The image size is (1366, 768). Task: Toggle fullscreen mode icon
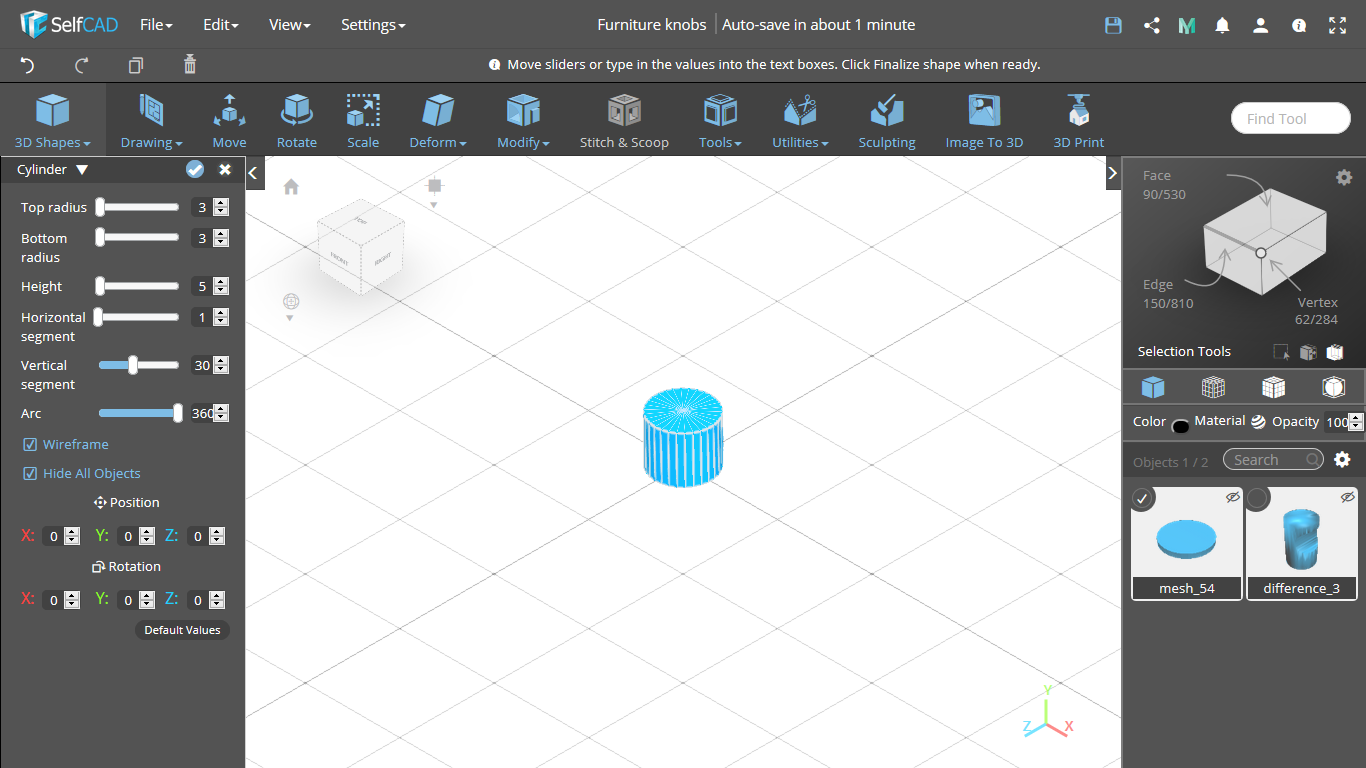1338,26
